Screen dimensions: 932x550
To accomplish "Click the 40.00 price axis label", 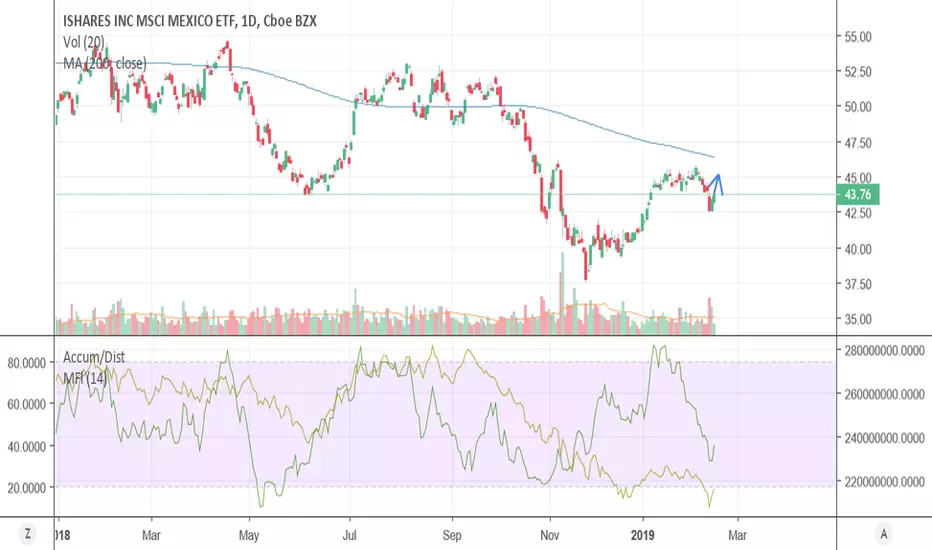I will point(858,249).
